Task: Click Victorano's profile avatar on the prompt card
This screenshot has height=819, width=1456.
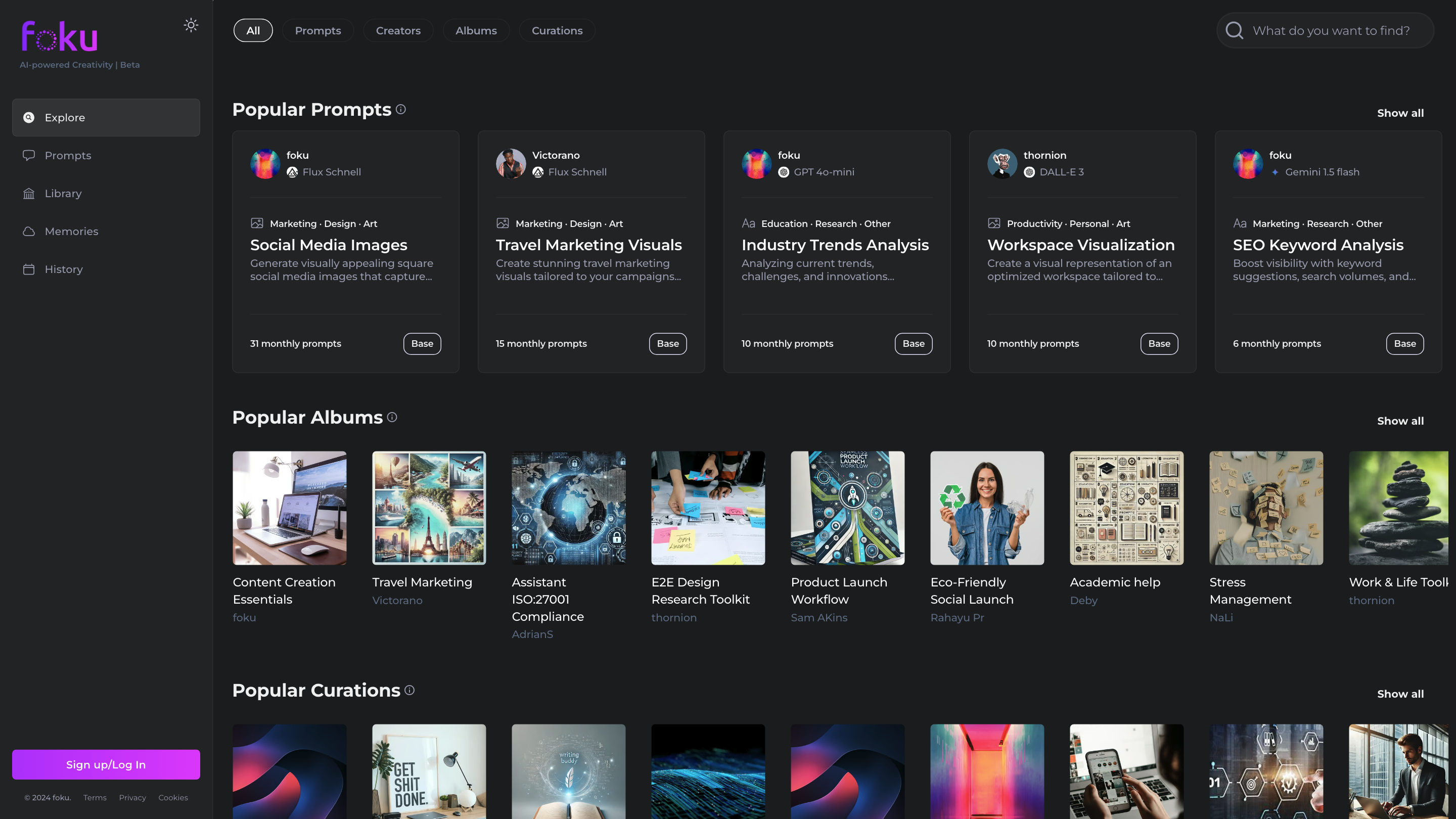Action: click(x=511, y=163)
